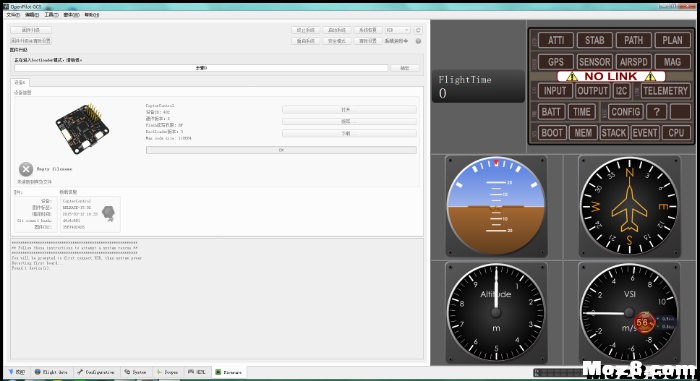Click the 清除设置 (Erase settings) button

(x=368, y=41)
